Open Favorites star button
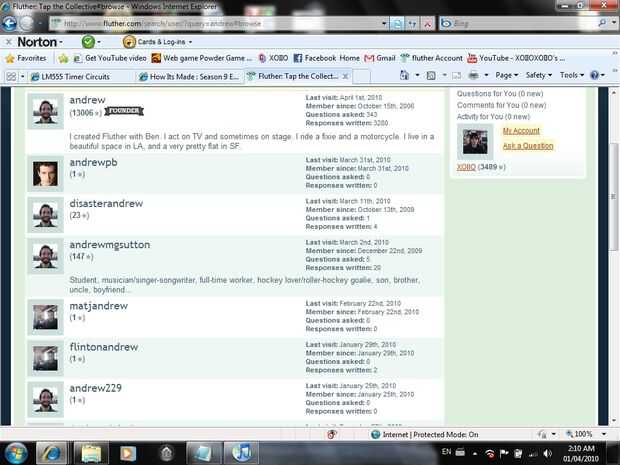 [26, 58]
